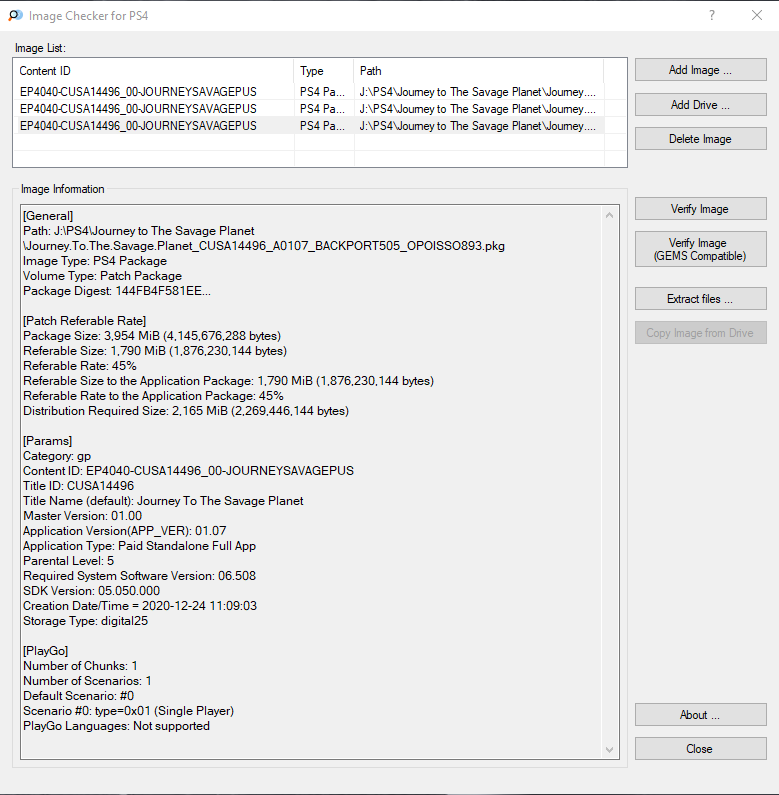The image size is (779, 795).
Task: Click the 'Application Version(APP_VER): 01.07' line
Action: (124, 531)
